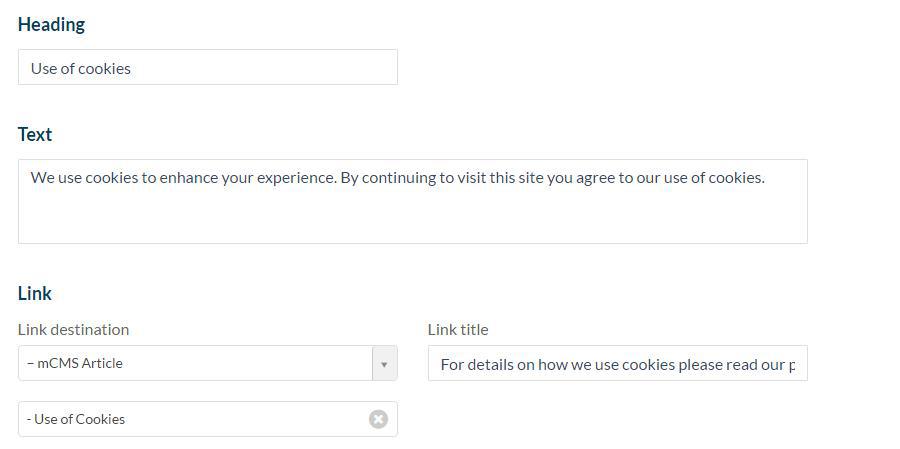
Task: Click the "Text" section label
Action: click(35, 135)
